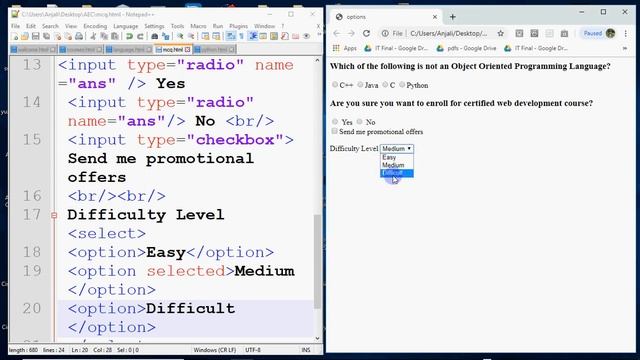Image resolution: width=640 pixels, height=360 pixels.
Task: Choose the No radio button
Action: (x=359, y=121)
